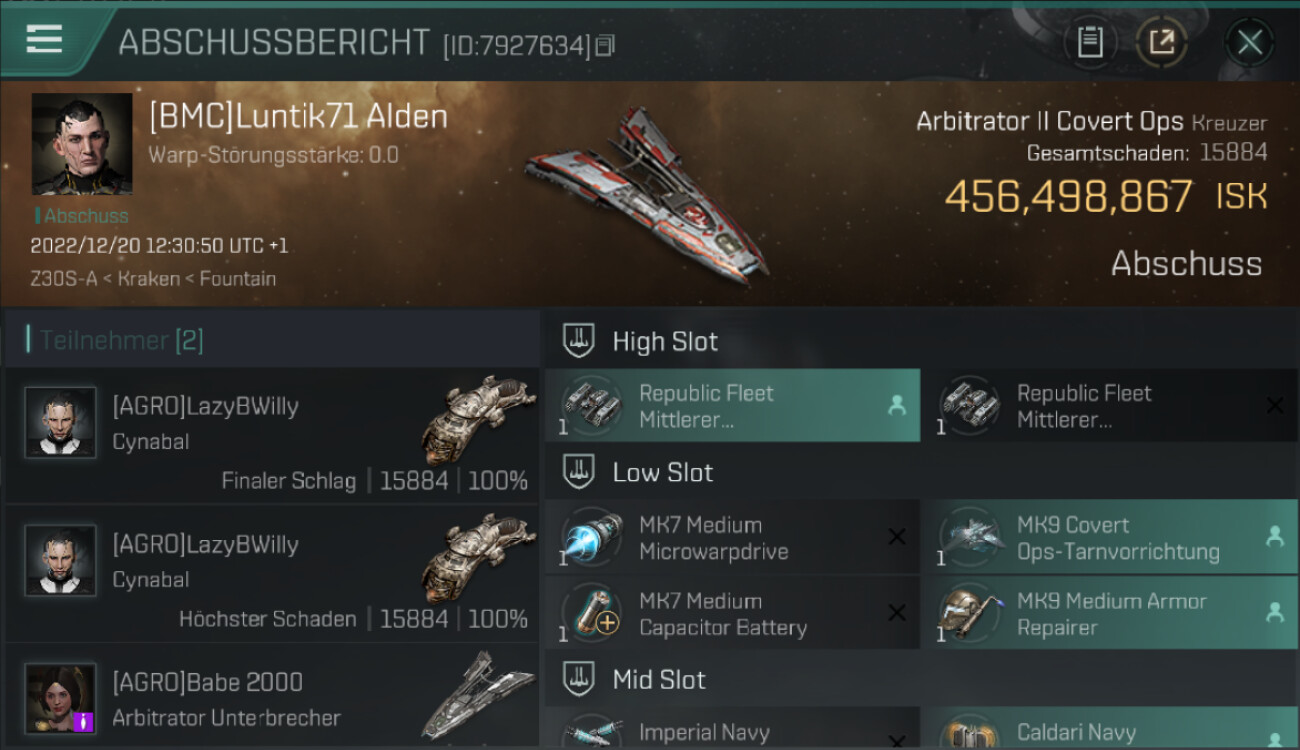Screen dimensions: 1300x750
Task: Open the Teilnehmer participants tab
Action: pyautogui.click(x=121, y=340)
